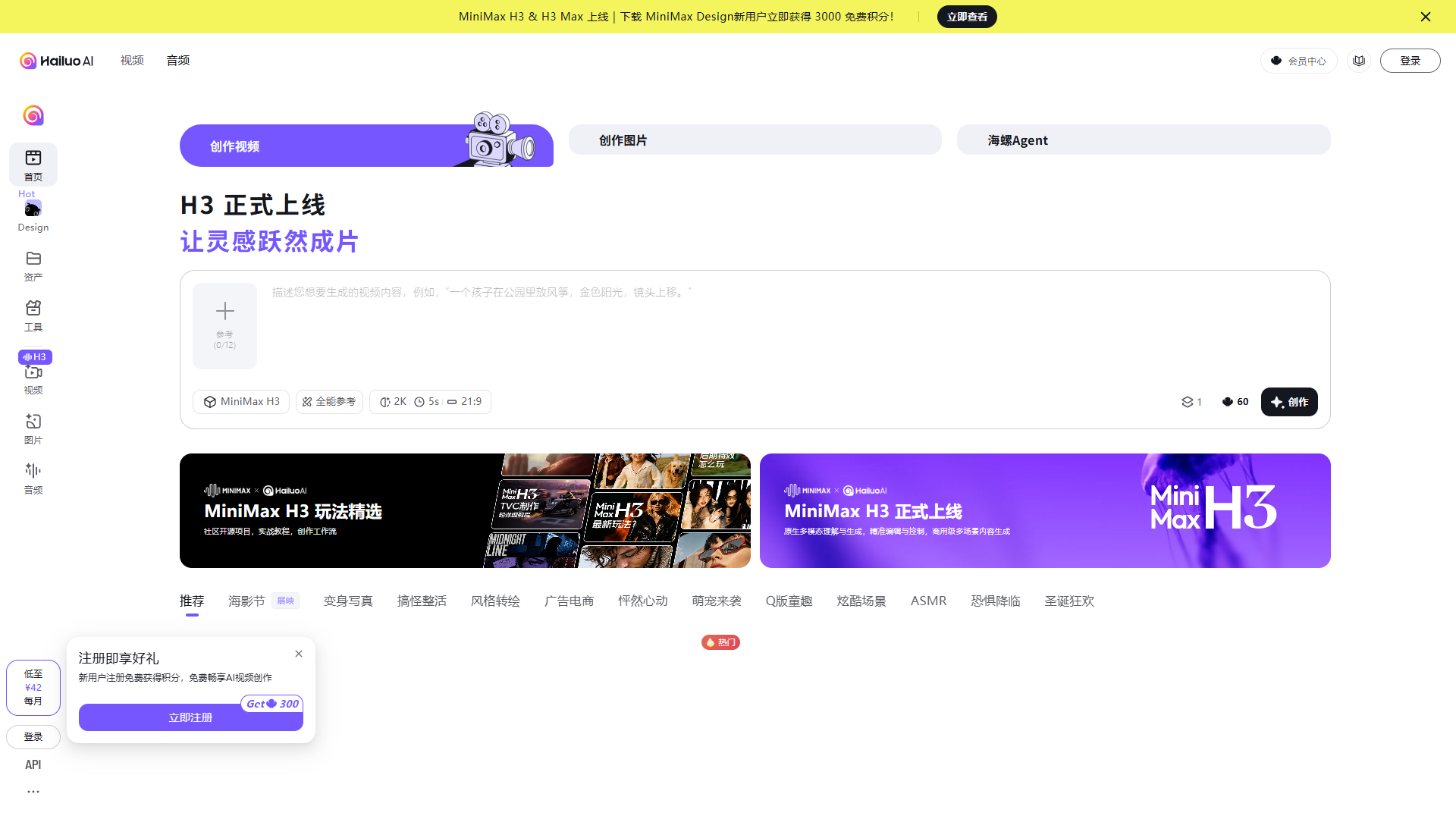The image size is (1456, 819).
Task: Open the 首页 home sidebar icon
Action: click(x=33, y=165)
